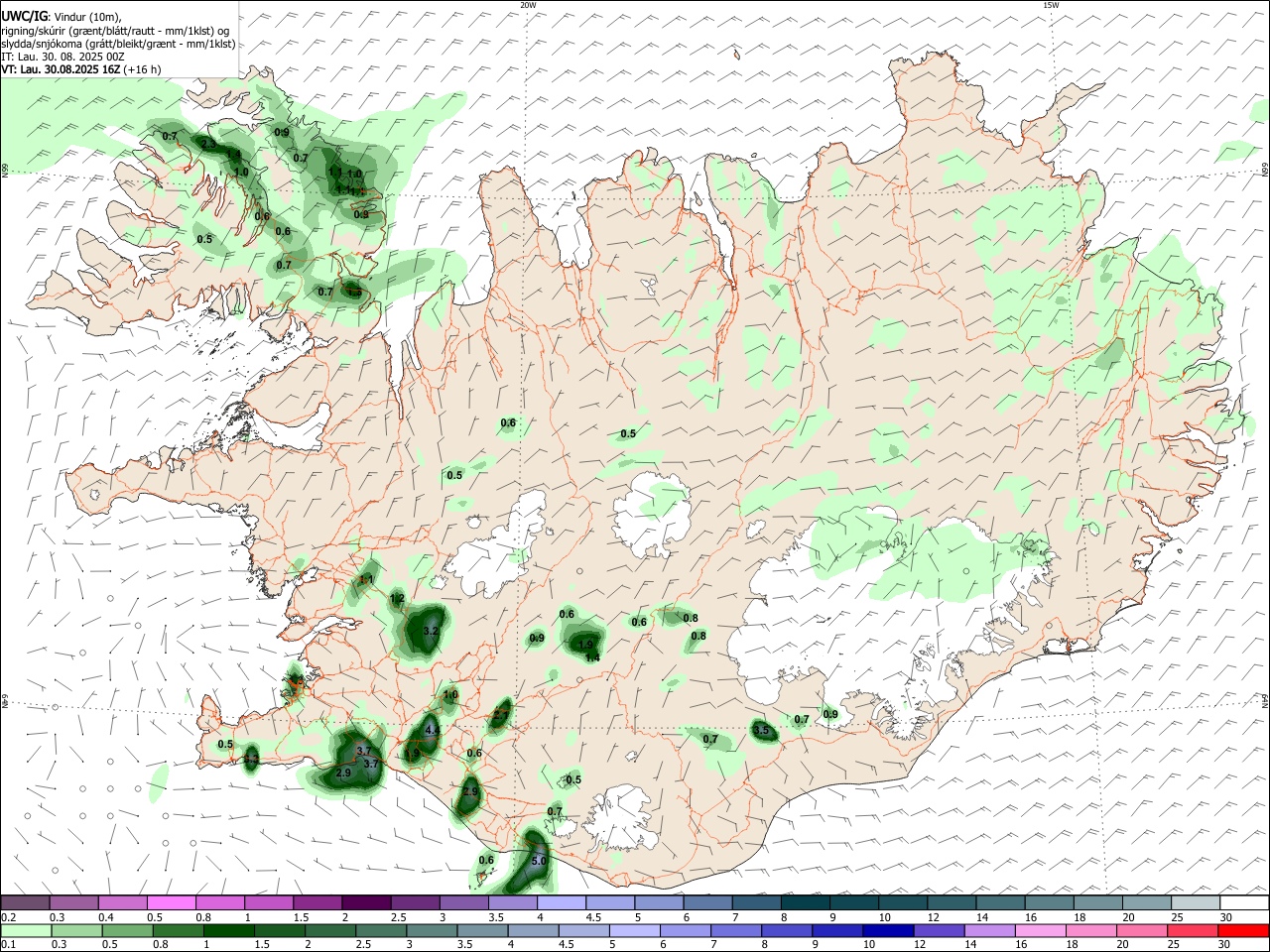Click the '0.4' label on the upper legend scale
Viewport: 1270px width, 952px height.
[x=106, y=917]
